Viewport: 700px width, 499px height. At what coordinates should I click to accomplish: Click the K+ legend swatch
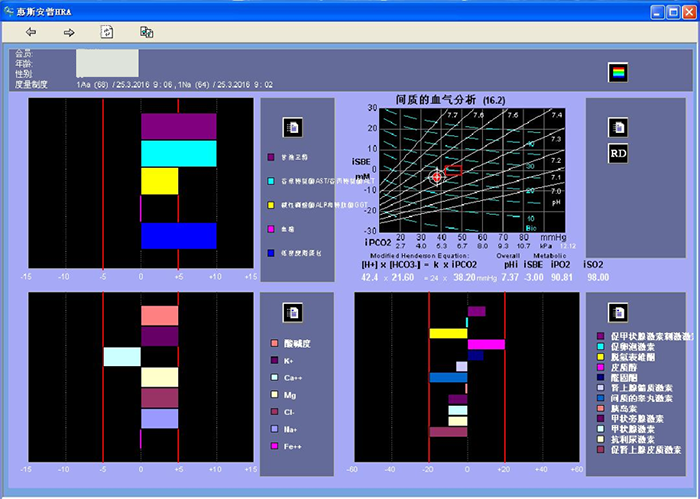pos(274,360)
